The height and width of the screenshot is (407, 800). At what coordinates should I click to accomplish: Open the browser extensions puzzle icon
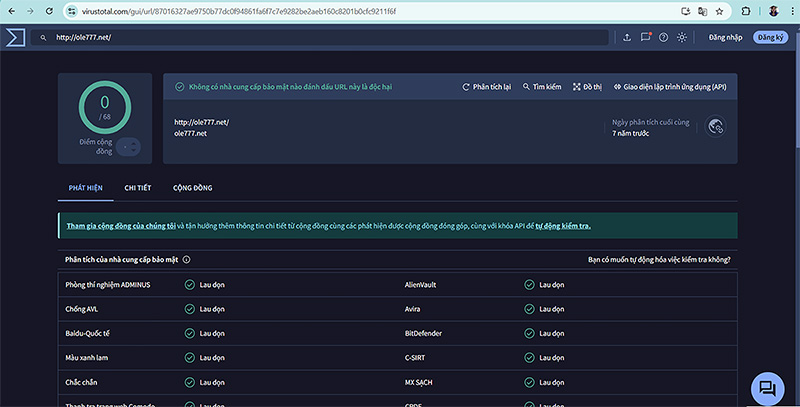point(746,11)
